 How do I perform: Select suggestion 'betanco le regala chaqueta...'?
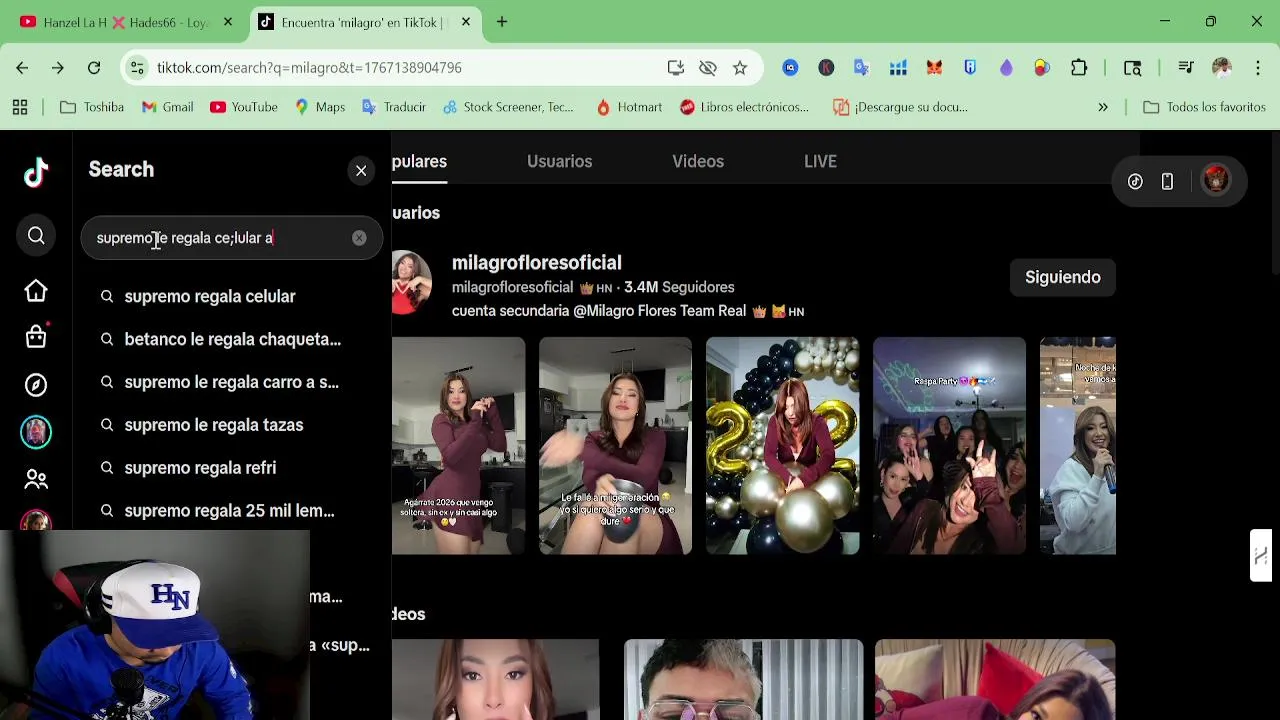pos(232,339)
